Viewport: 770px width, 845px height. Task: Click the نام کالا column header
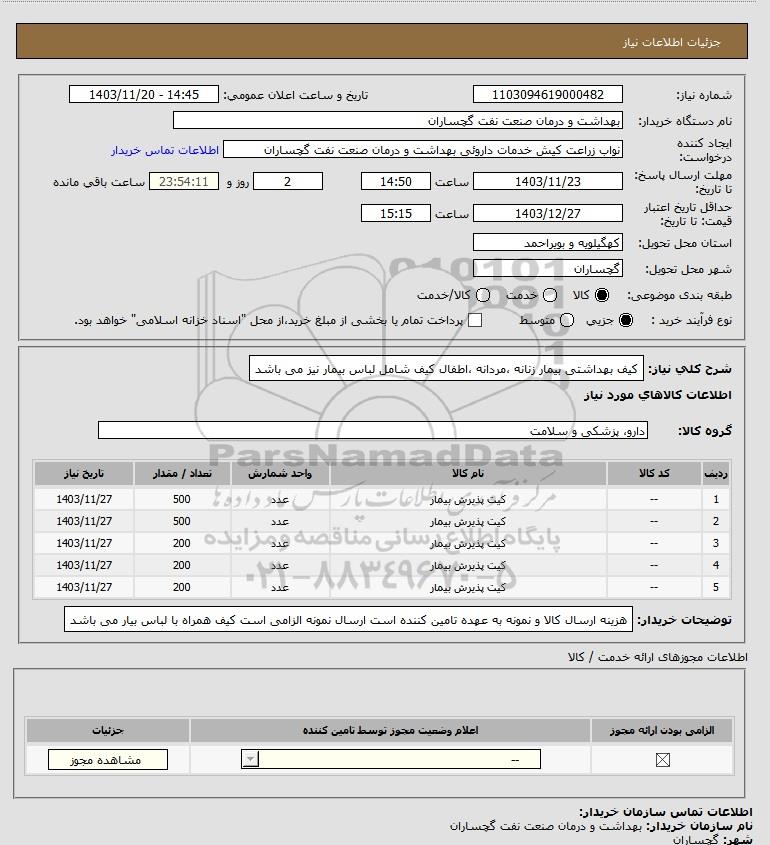click(x=468, y=473)
